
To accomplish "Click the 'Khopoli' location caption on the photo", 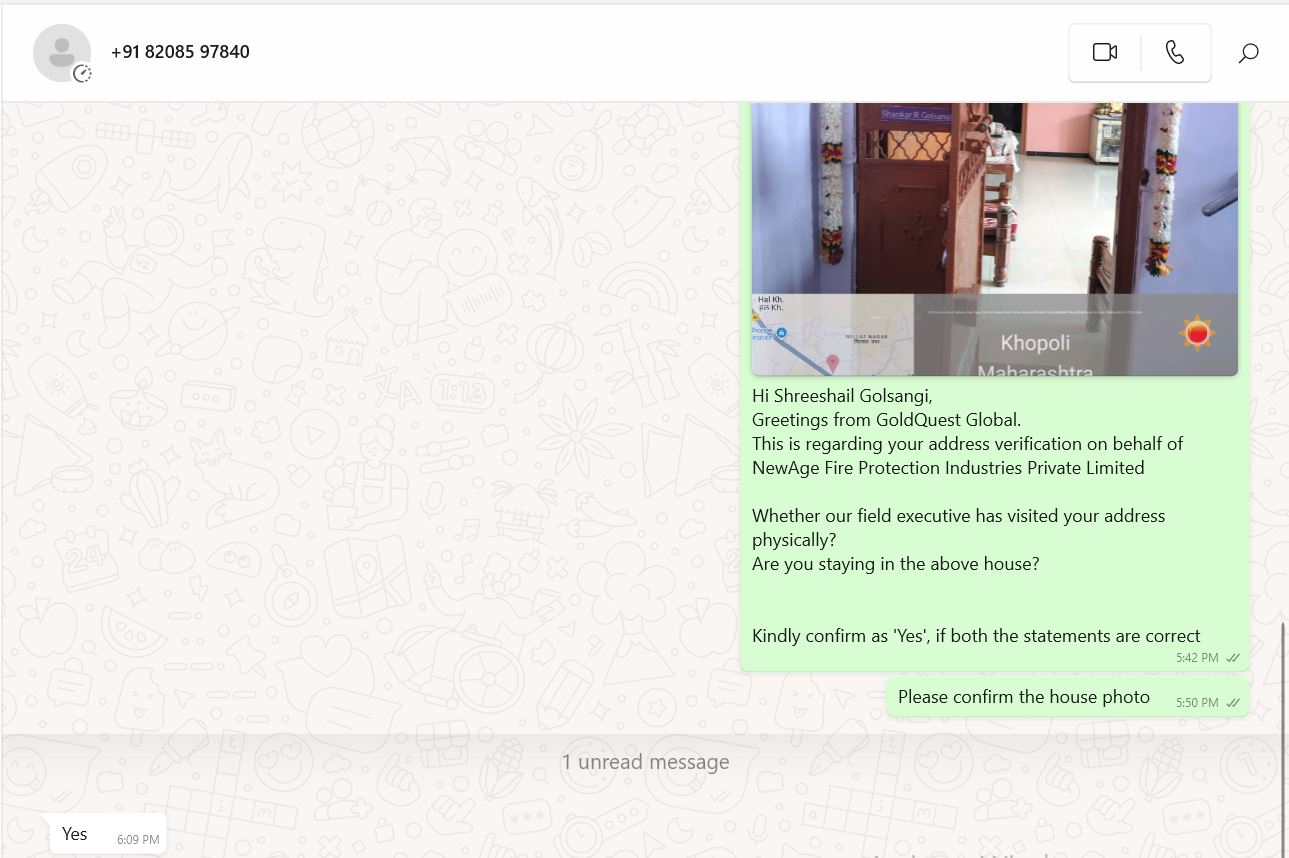I will point(1035,343).
